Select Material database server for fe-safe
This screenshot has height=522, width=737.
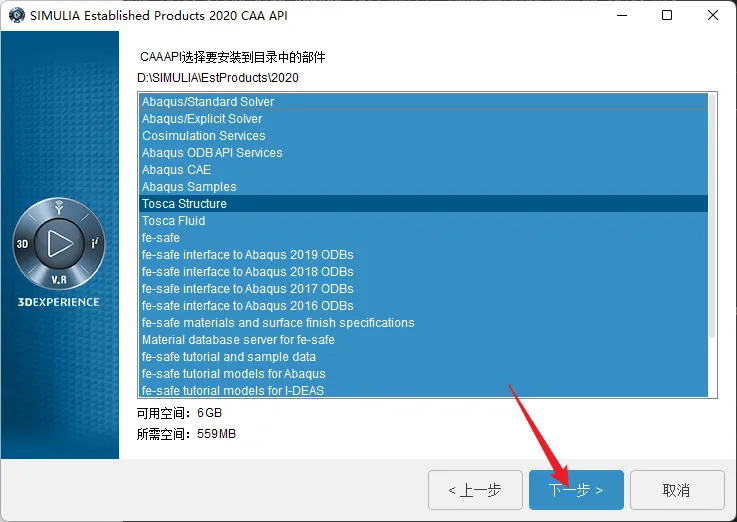click(x=423, y=339)
